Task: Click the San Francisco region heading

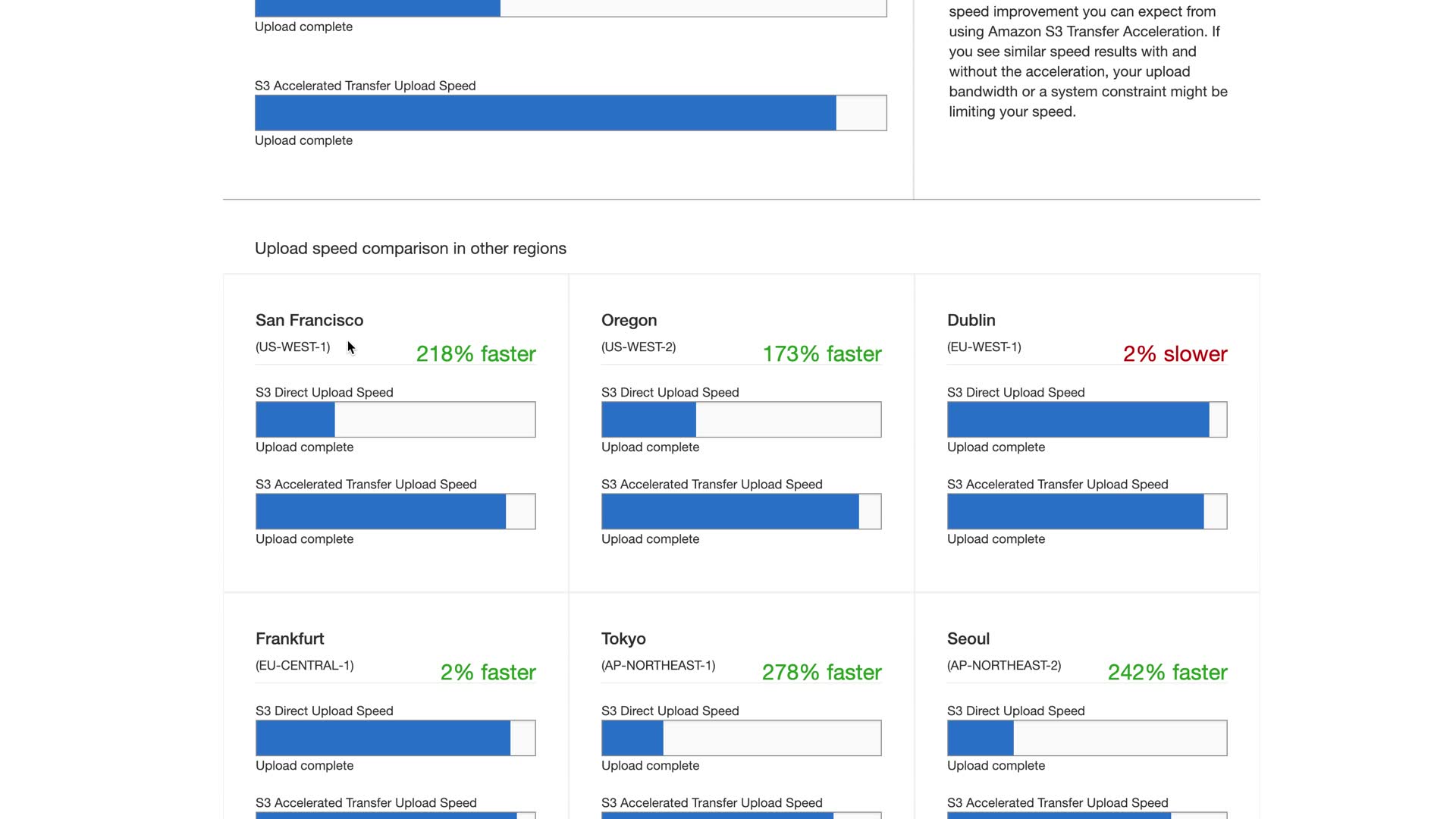Action: pyautogui.click(x=309, y=320)
